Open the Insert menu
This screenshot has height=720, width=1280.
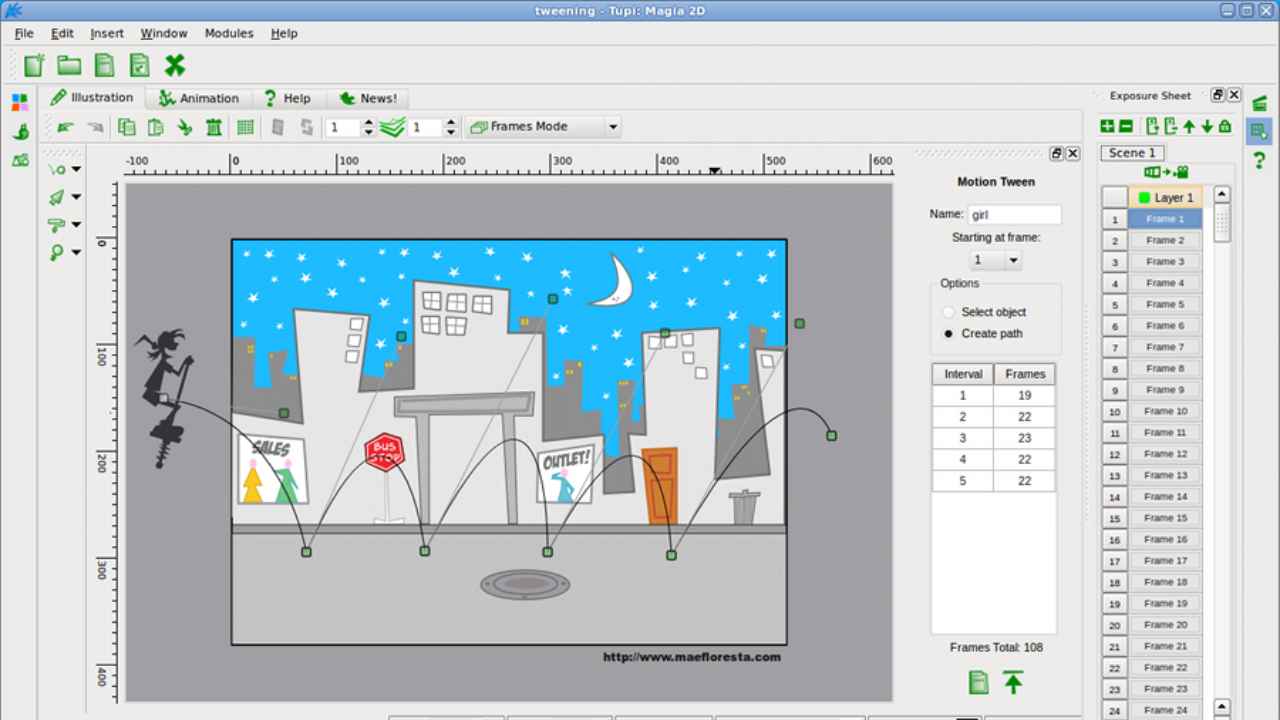(107, 33)
